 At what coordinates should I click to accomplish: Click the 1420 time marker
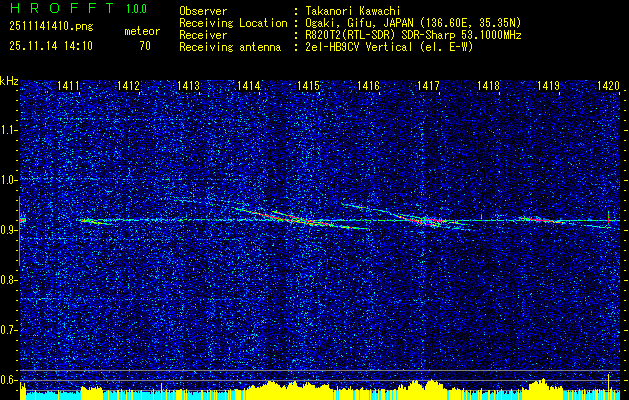pyautogui.click(x=608, y=87)
